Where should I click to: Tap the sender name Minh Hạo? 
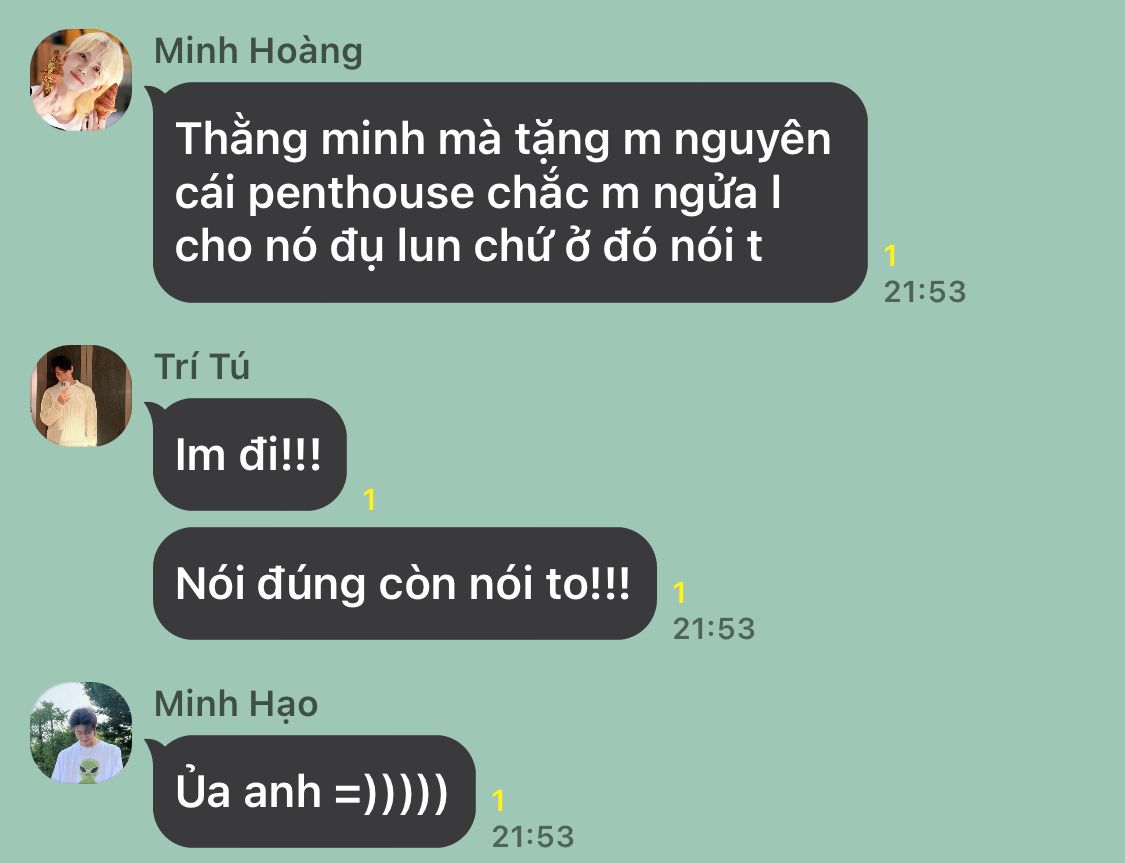coord(236,704)
